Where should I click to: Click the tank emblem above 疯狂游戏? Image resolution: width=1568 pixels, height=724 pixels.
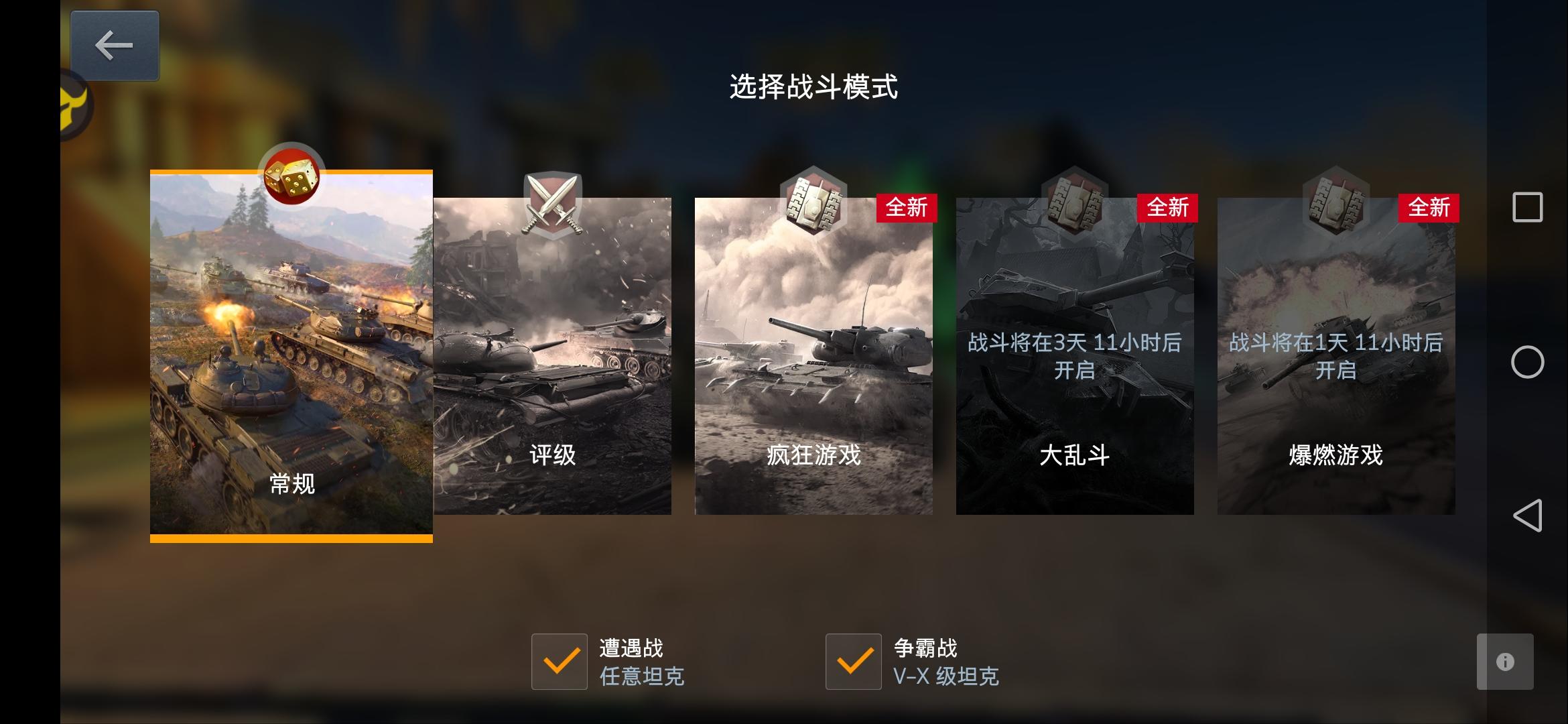(813, 200)
